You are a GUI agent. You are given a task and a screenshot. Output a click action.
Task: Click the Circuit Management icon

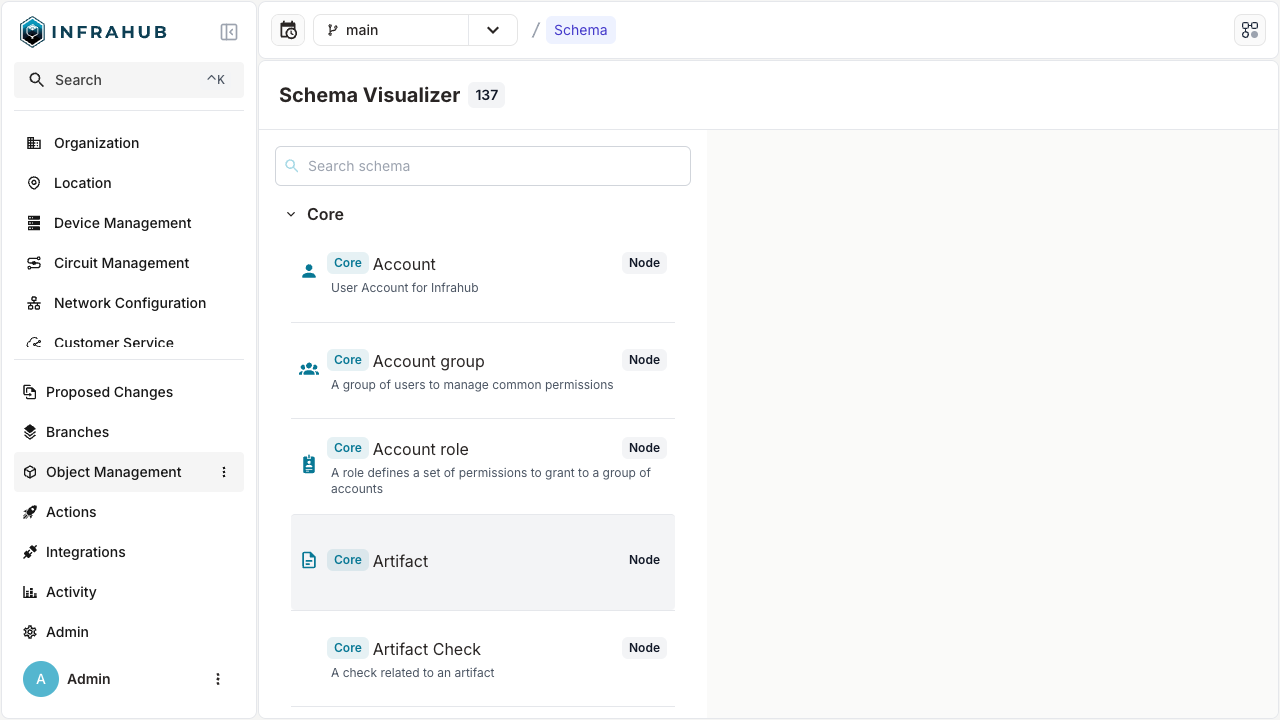(x=34, y=262)
